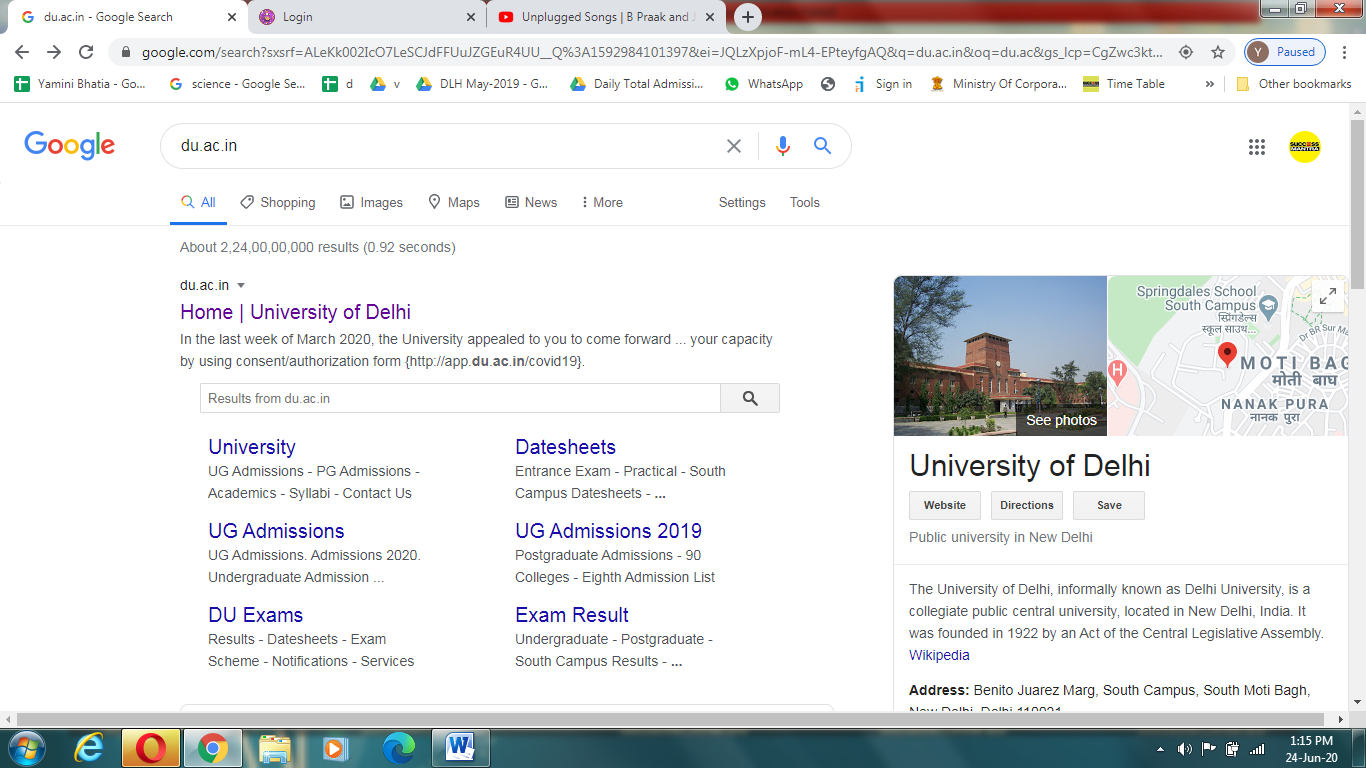Open the Datesheets sitelink
The height and width of the screenshot is (768, 1366).
565,447
